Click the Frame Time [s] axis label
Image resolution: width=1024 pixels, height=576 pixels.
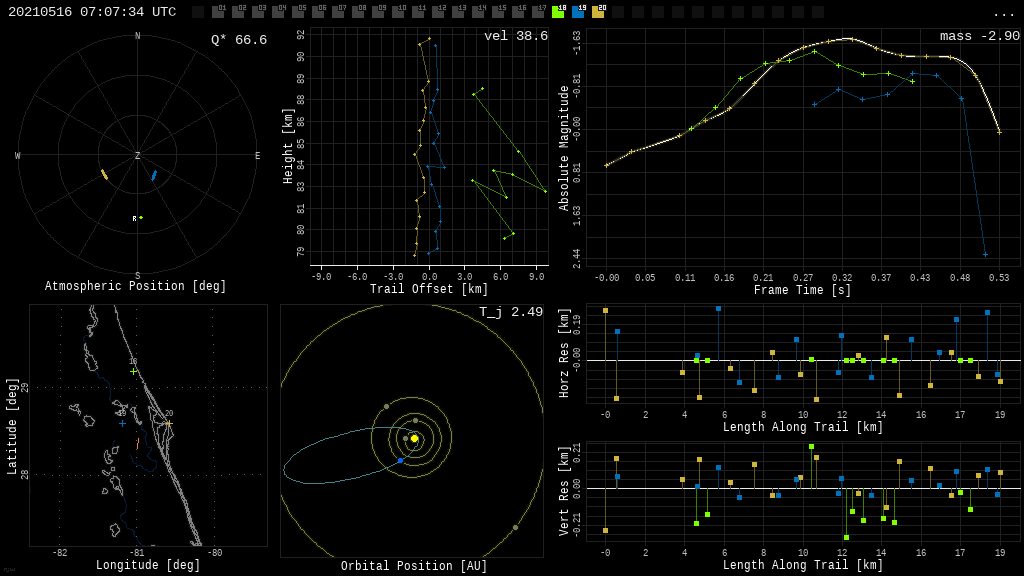[802, 290]
